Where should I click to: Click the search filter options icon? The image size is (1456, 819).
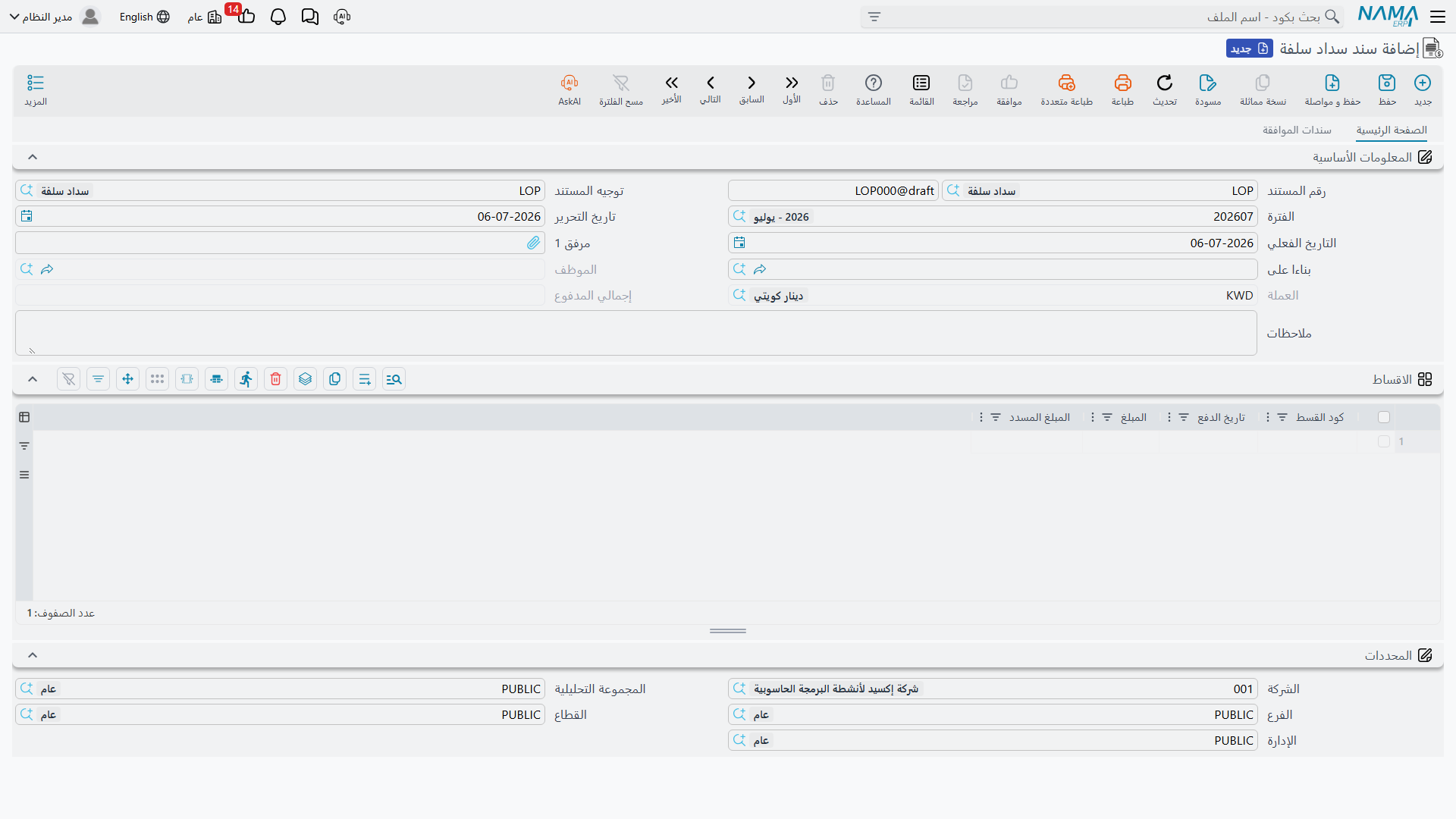pos(874,17)
